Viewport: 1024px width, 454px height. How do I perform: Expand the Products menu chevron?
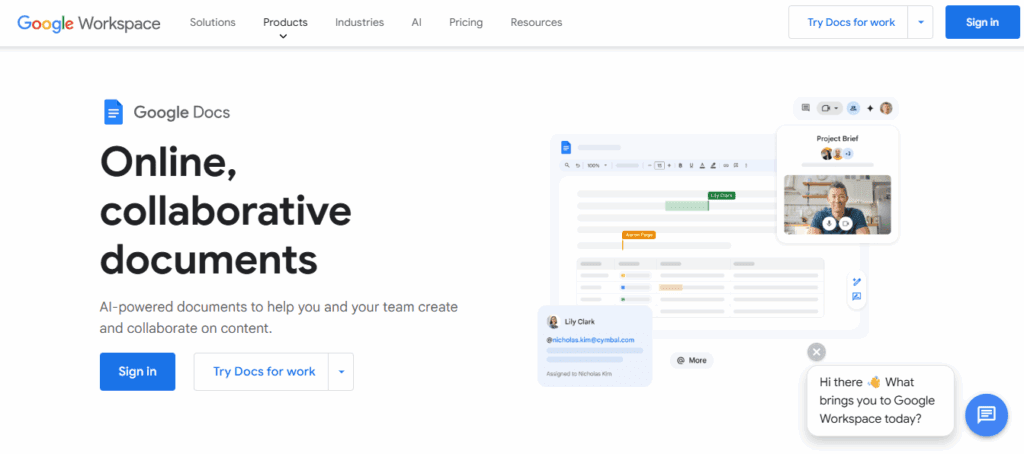pyautogui.click(x=283, y=37)
